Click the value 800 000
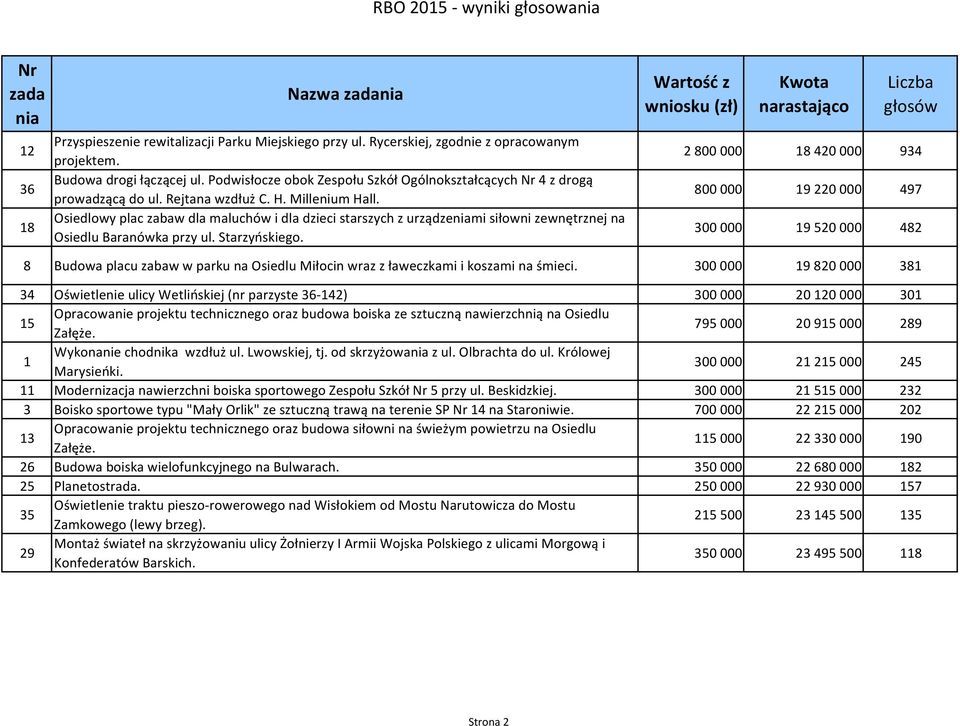 [x=718, y=189]
